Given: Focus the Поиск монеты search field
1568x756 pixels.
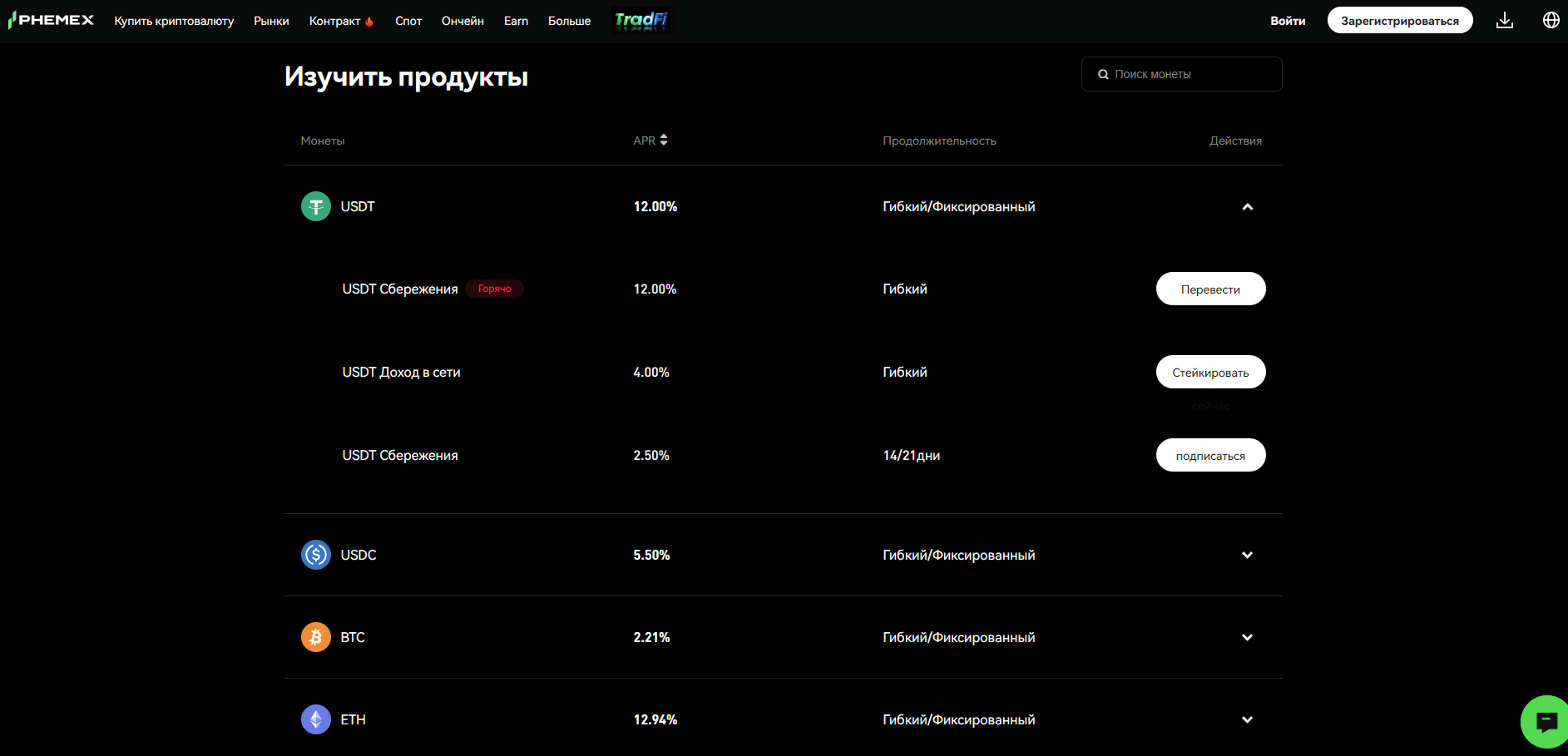Looking at the screenshot, I should pos(1181,74).
